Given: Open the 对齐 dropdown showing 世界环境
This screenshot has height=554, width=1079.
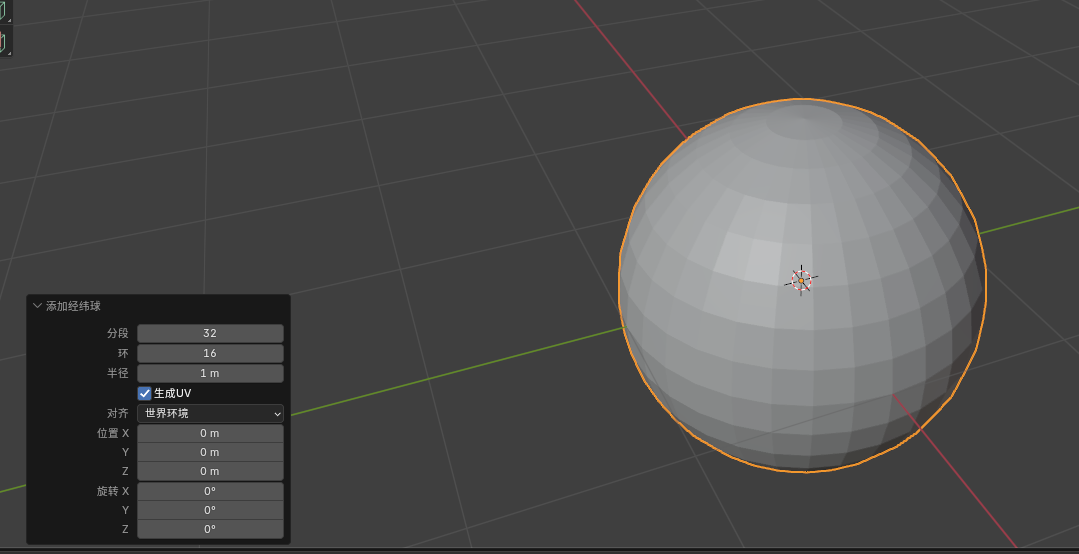Looking at the screenshot, I should (x=210, y=413).
